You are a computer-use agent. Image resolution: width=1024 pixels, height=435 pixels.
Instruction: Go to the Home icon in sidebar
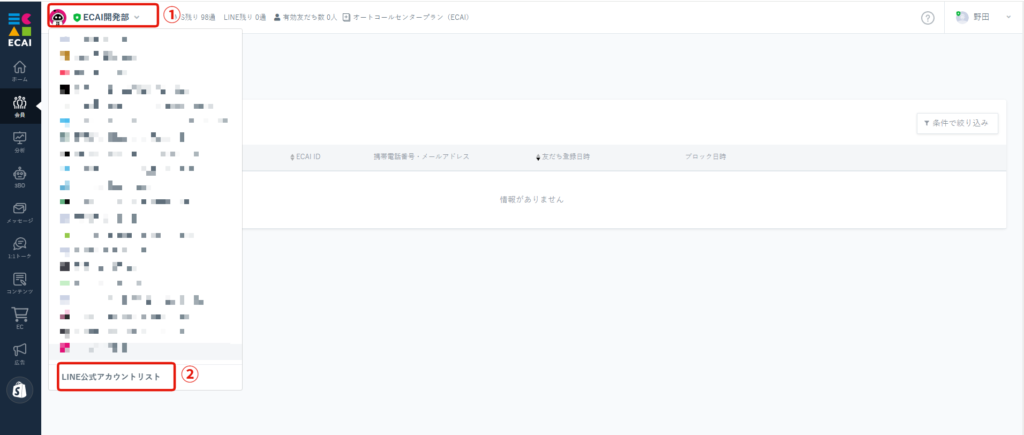(20, 70)
